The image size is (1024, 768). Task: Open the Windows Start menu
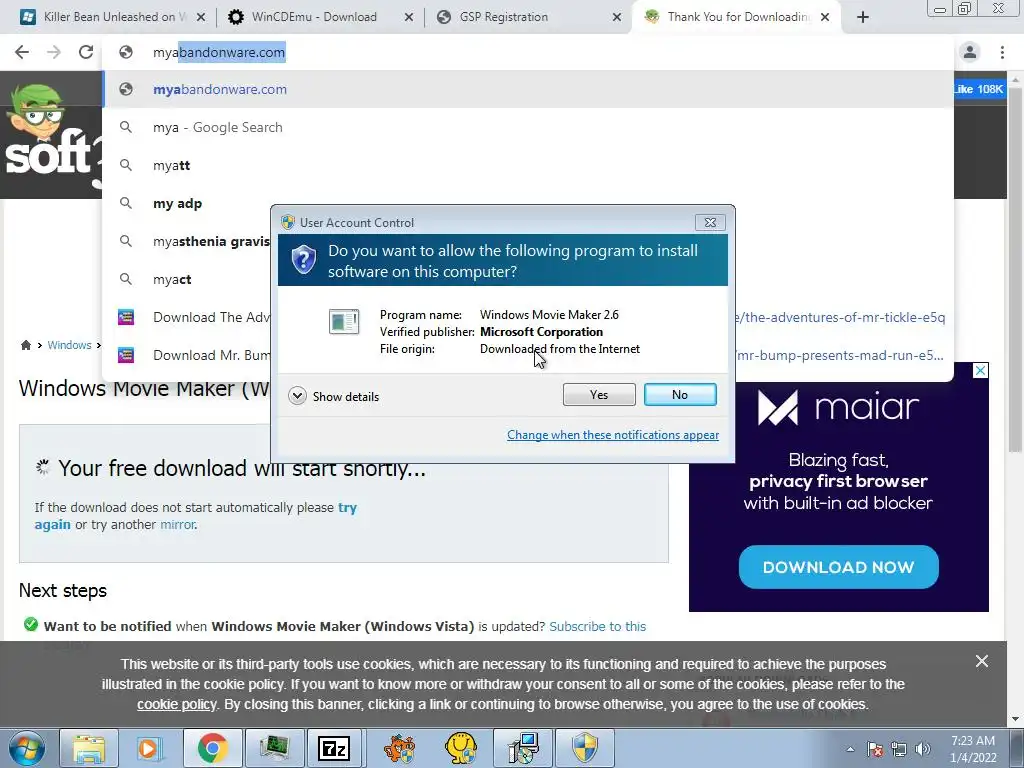[26, 748]
